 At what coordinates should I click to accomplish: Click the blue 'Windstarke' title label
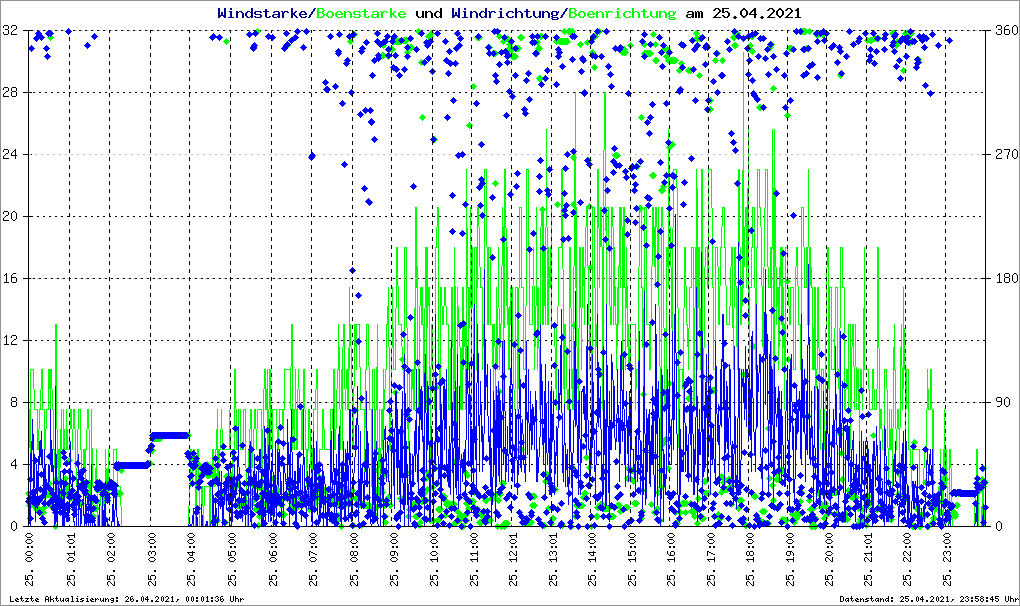pos(264,14)
